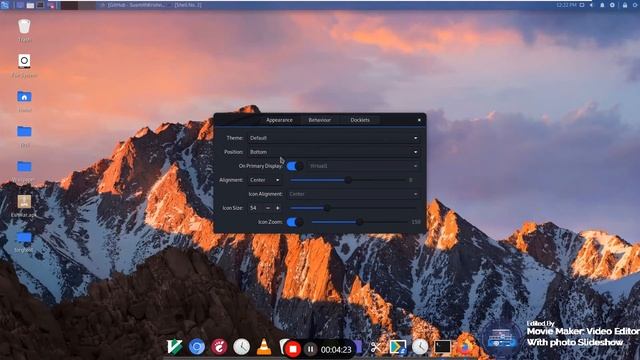This screenshot has height=360, width=640.
Task: Click the volume icon in the top panel
Action: (591, 5)
